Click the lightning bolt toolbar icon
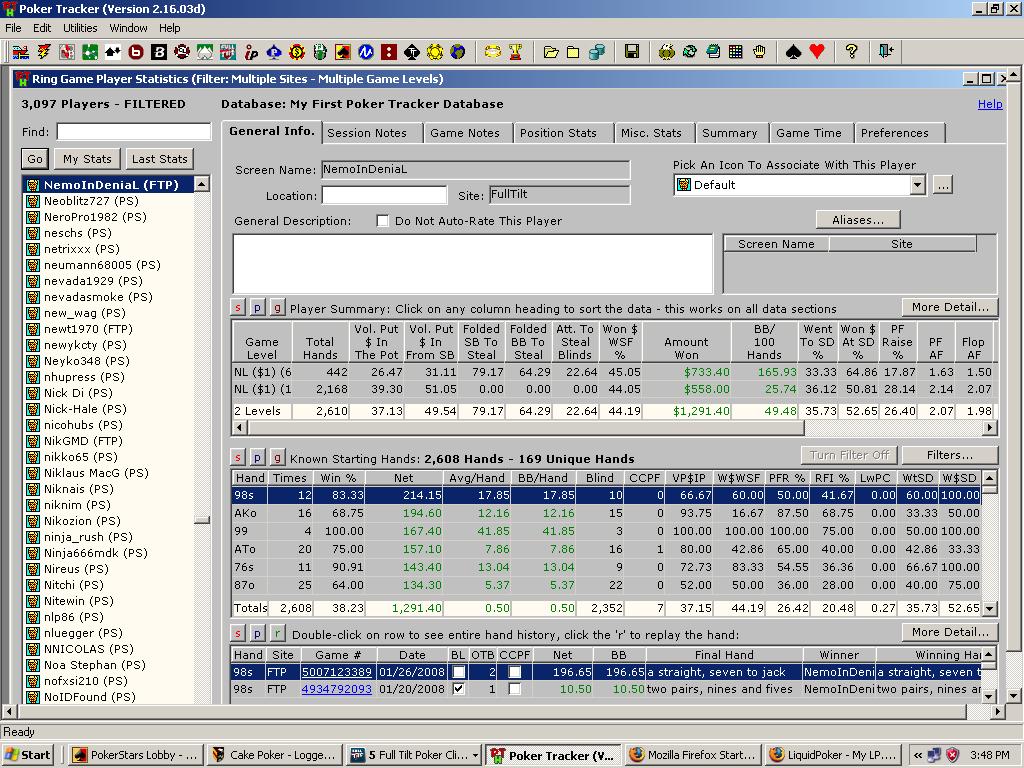1024x768 pixels. click(44, 52)
